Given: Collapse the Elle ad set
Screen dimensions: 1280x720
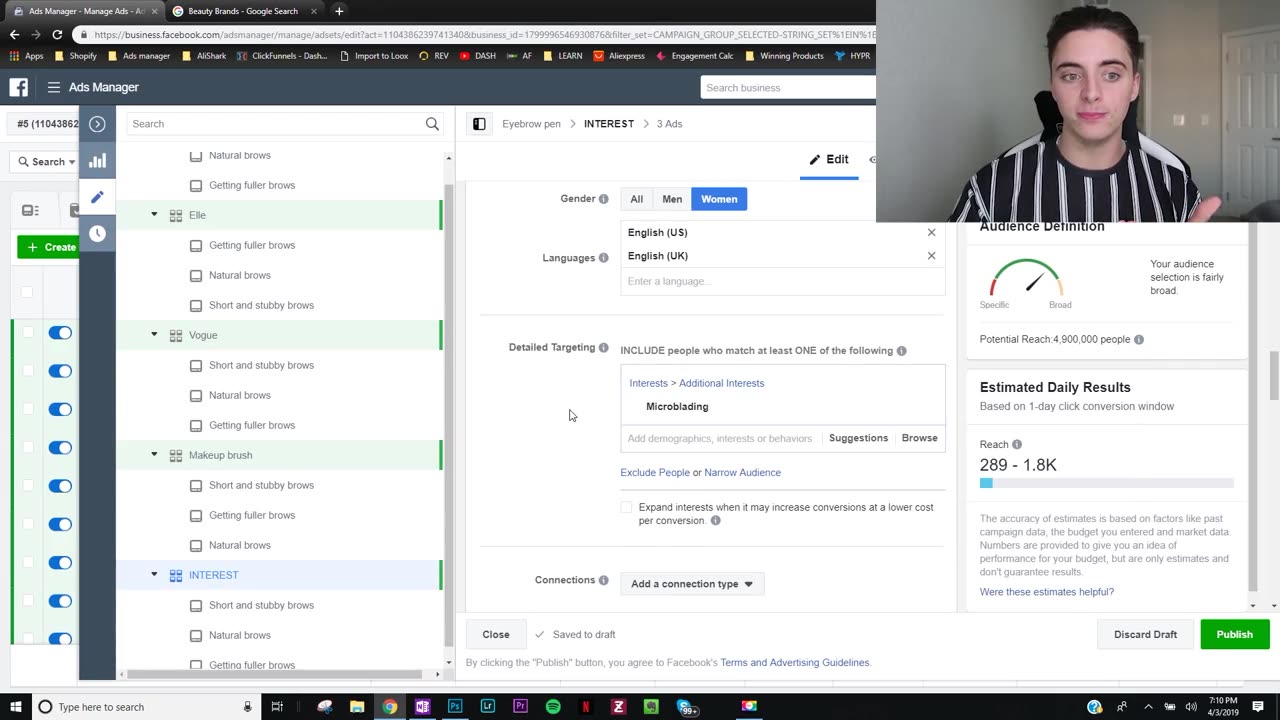Looking at the screenshot, I should click(x=154, y=215).
